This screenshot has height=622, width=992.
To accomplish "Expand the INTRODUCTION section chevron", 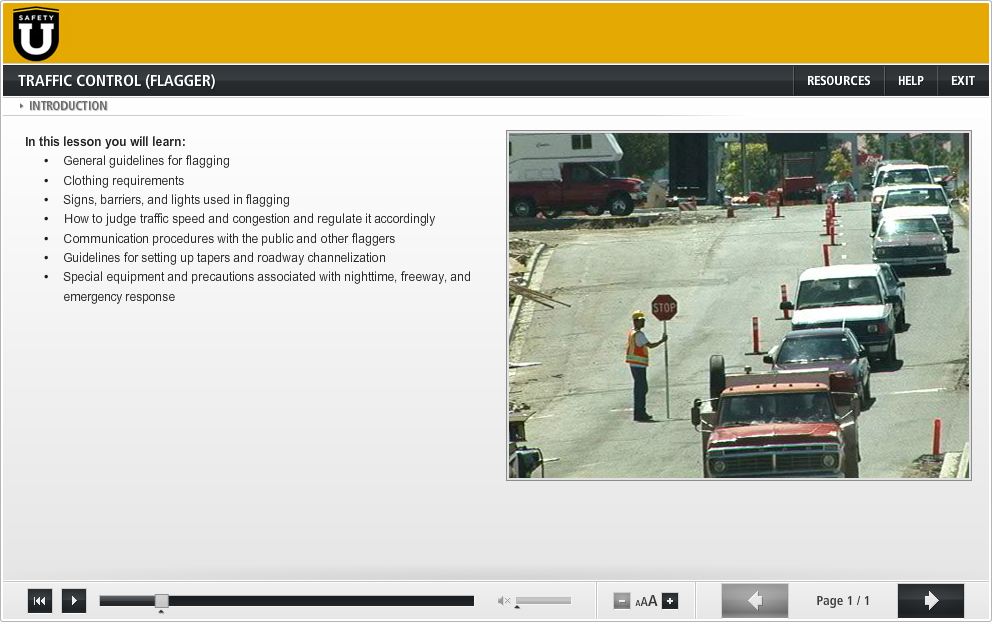I will pos(21,105).
